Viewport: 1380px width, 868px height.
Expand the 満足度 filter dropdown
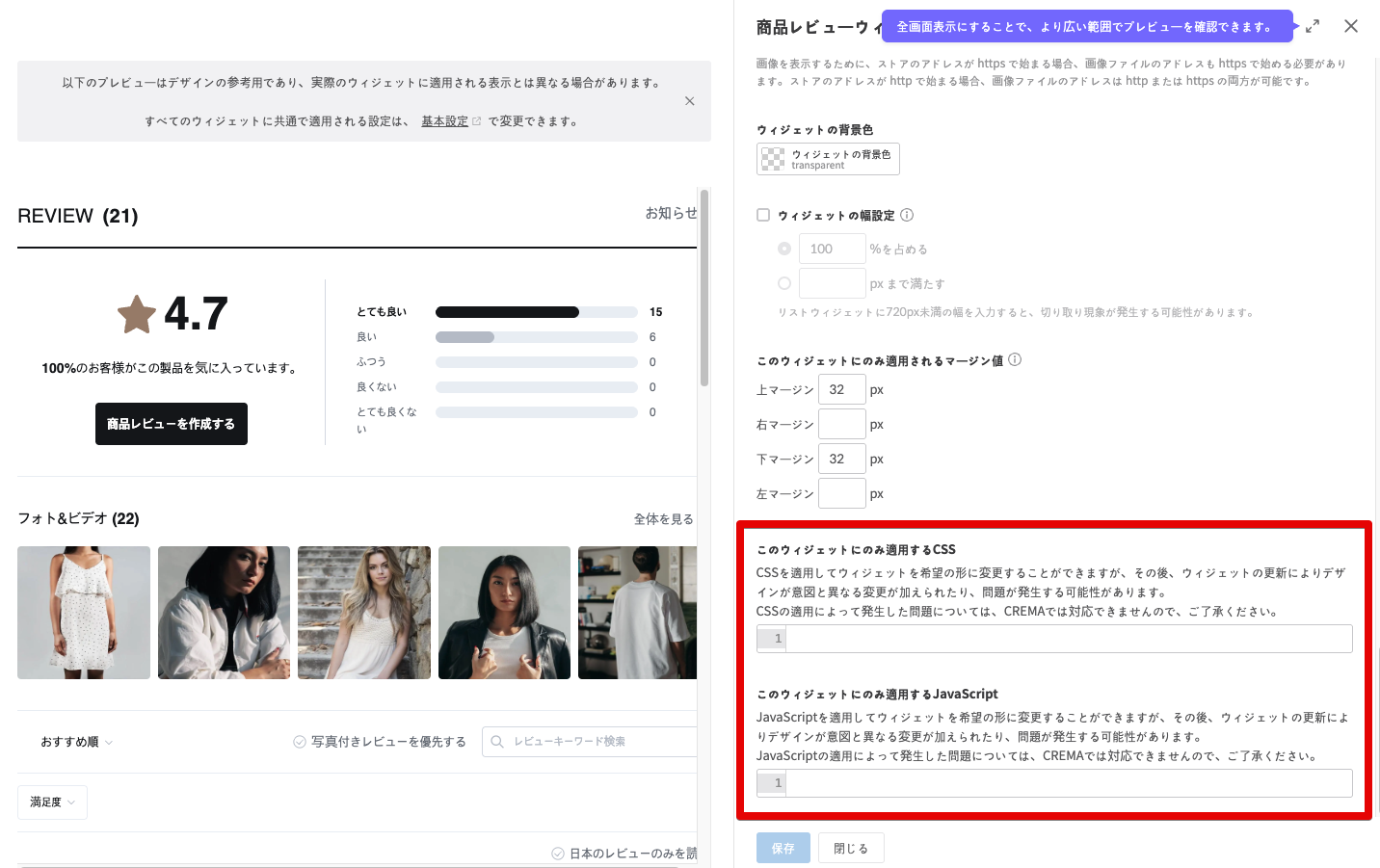tap(52, 802)
